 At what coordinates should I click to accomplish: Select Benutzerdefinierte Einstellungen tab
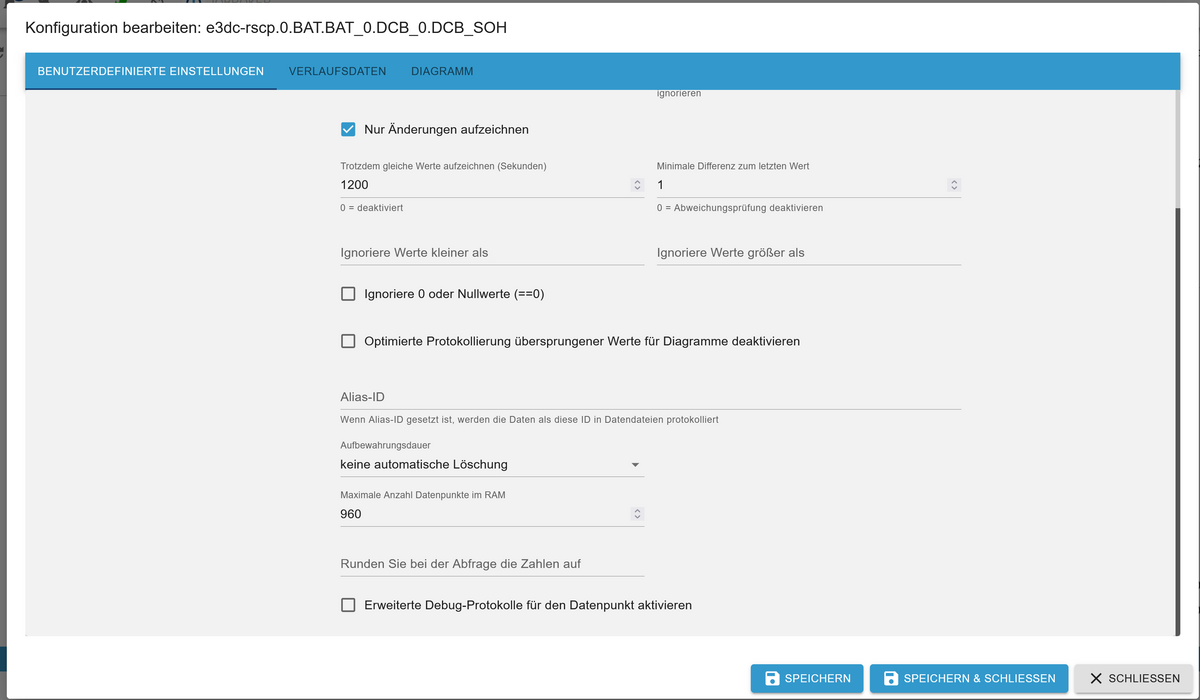(x=150, y=72)
